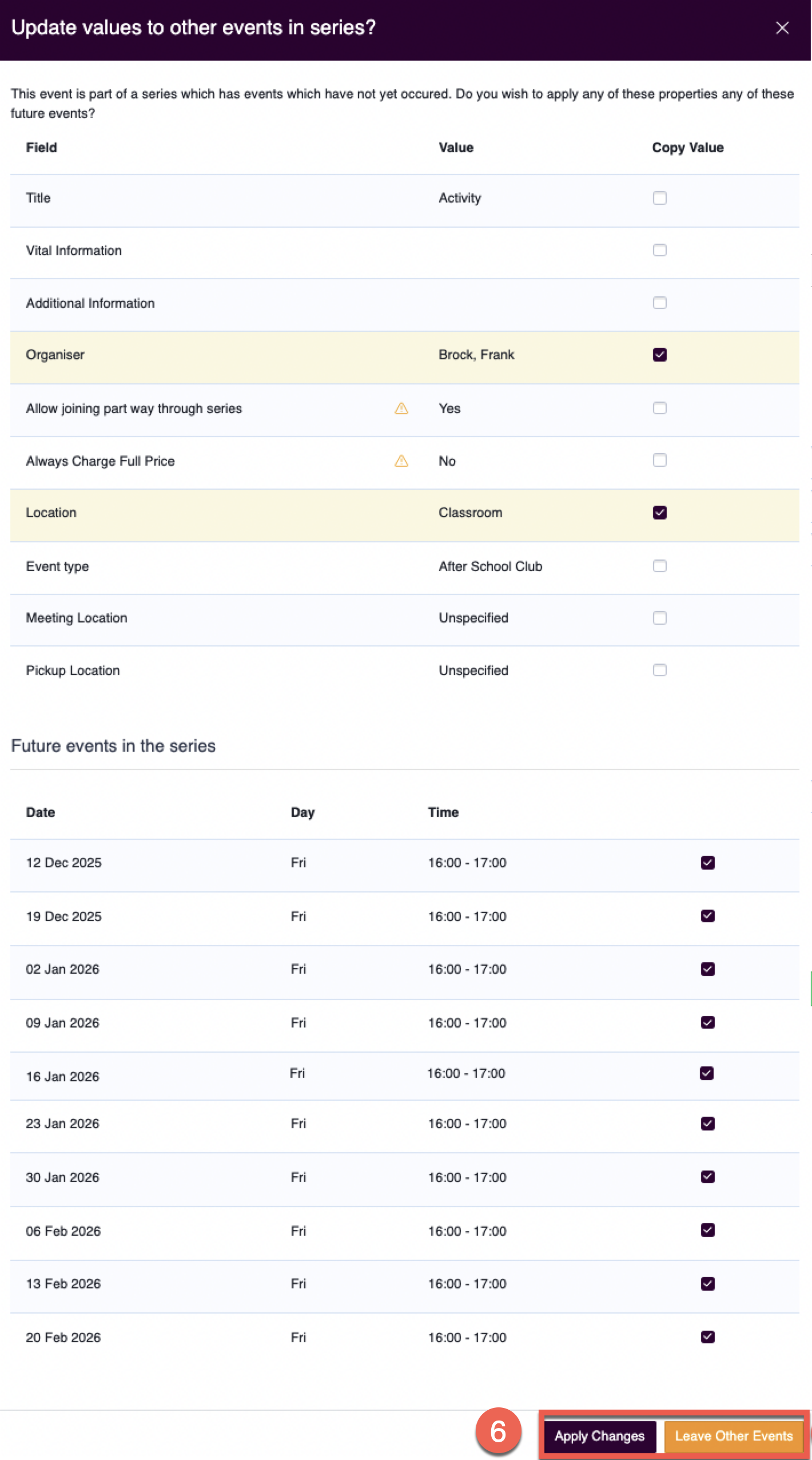Check the Additional Information copy checkbox

tap(659, 303)
